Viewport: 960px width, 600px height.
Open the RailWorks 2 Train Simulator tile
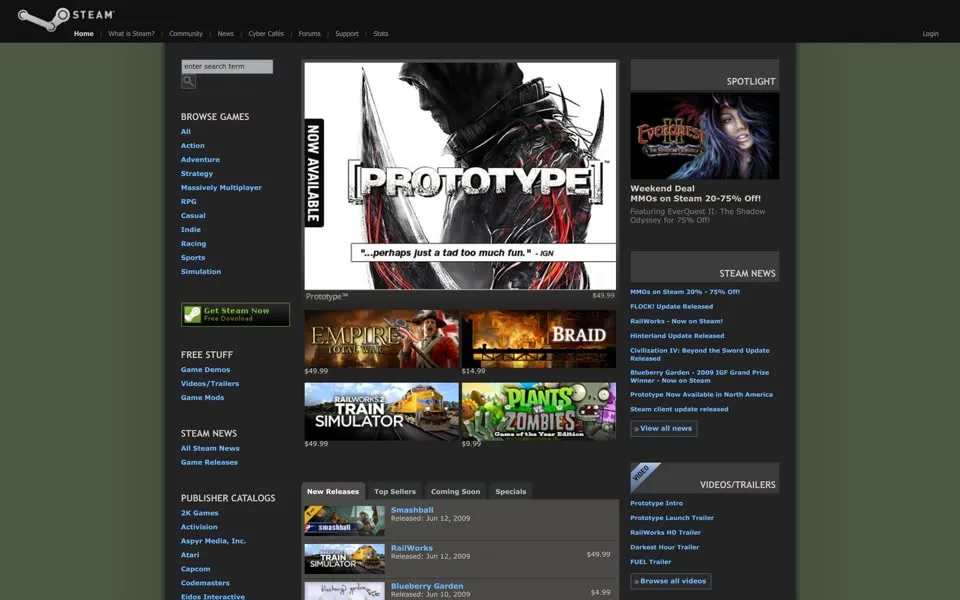coord(381,411)
